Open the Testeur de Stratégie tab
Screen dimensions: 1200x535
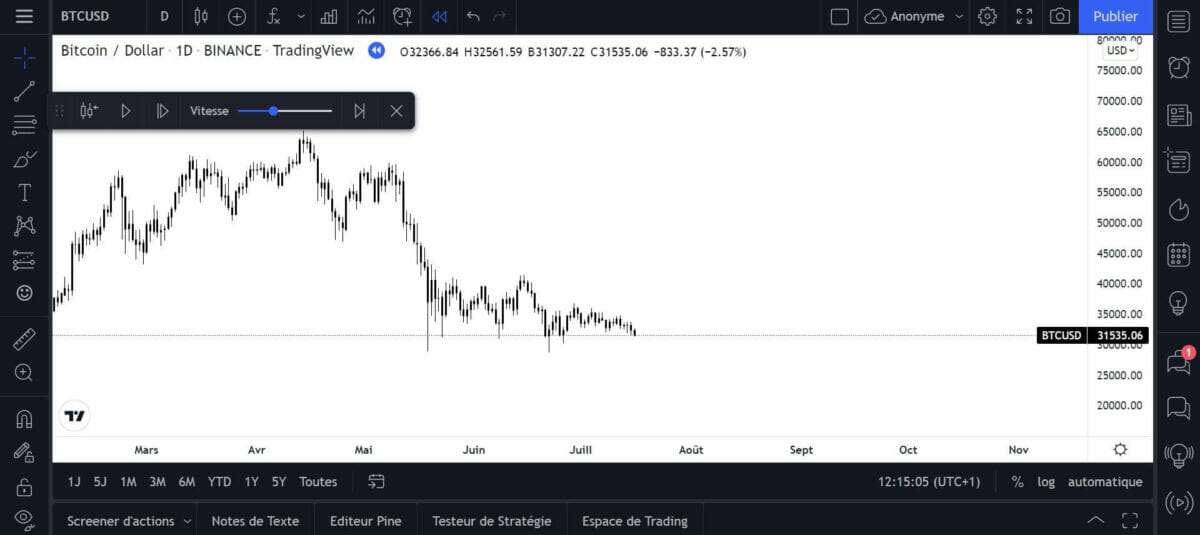[x=491, y=521]
